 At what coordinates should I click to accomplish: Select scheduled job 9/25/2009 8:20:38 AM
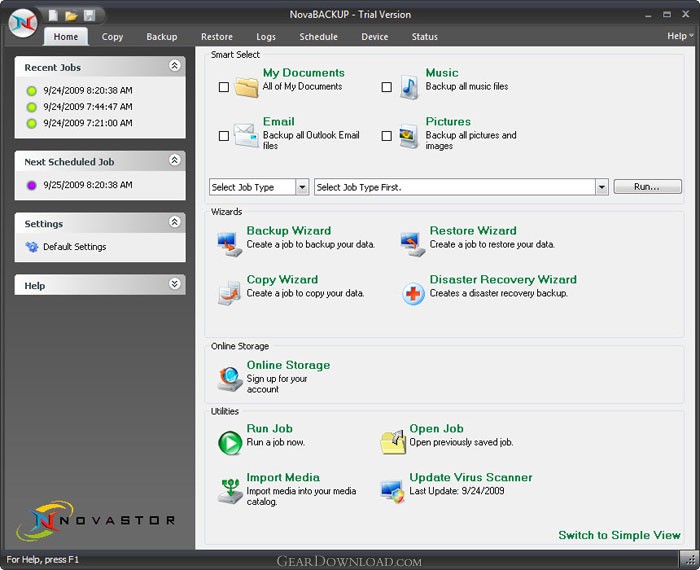tap(88, 184)
